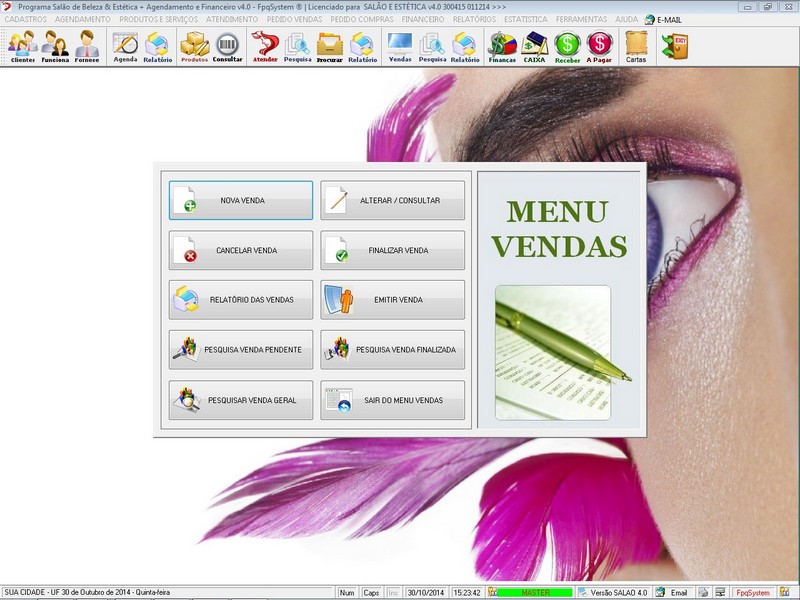Image resolution: width=800 pixels, height=600 pixels.
Task: Open the Cartas toolbar icon
Action: coord(635,46)
